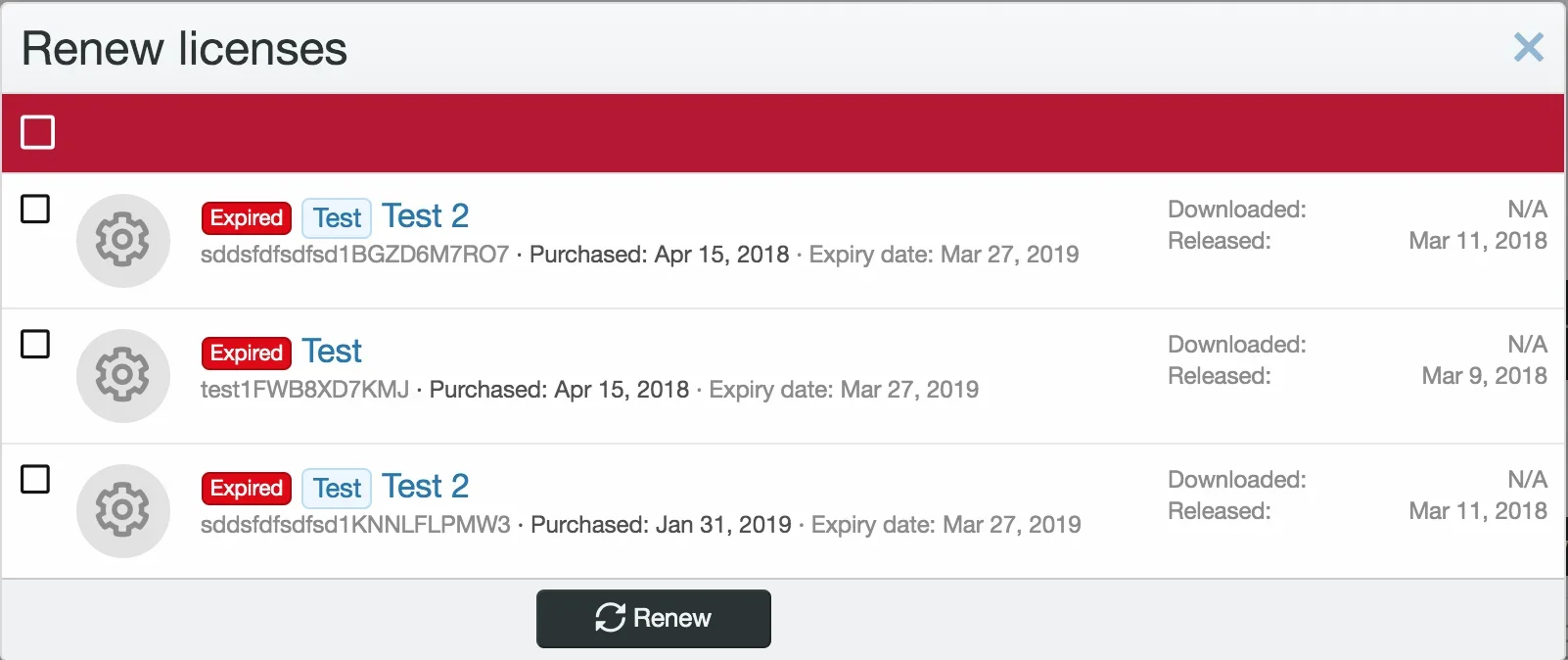Toggle the select-all checkbox in red header
Viewport: 1568px width, 660px height.
38,132
